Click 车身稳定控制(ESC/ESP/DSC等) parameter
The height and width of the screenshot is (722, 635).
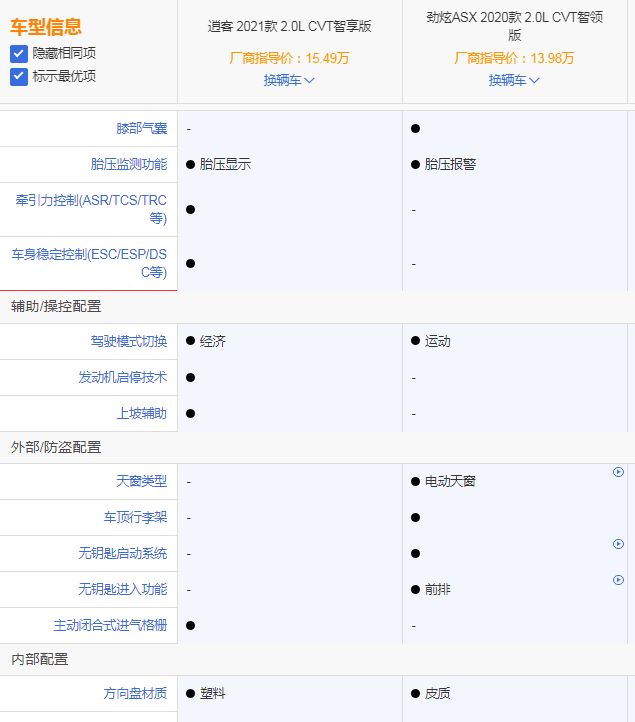(89, 263)
